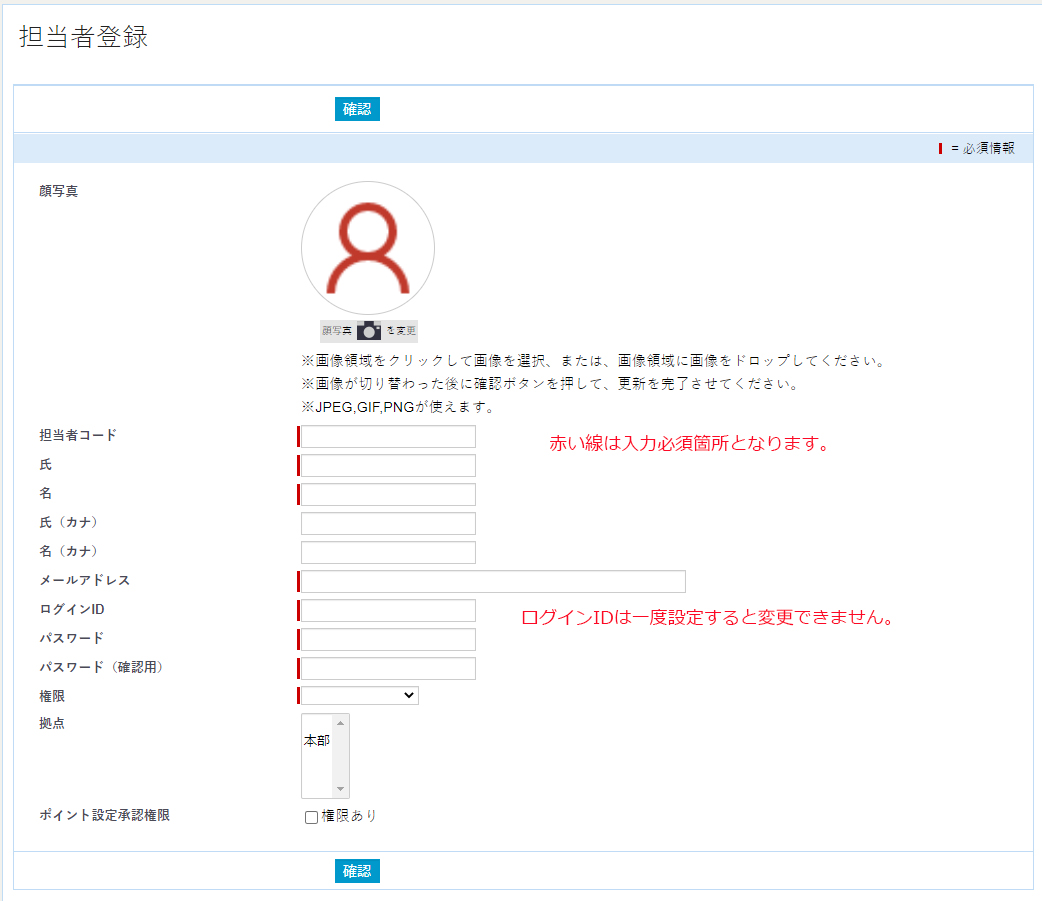The height and width of the screenshot is (901, 1042).
Task: Select 本部 in the 拠点 list
Action: click(x=317, y=740)
